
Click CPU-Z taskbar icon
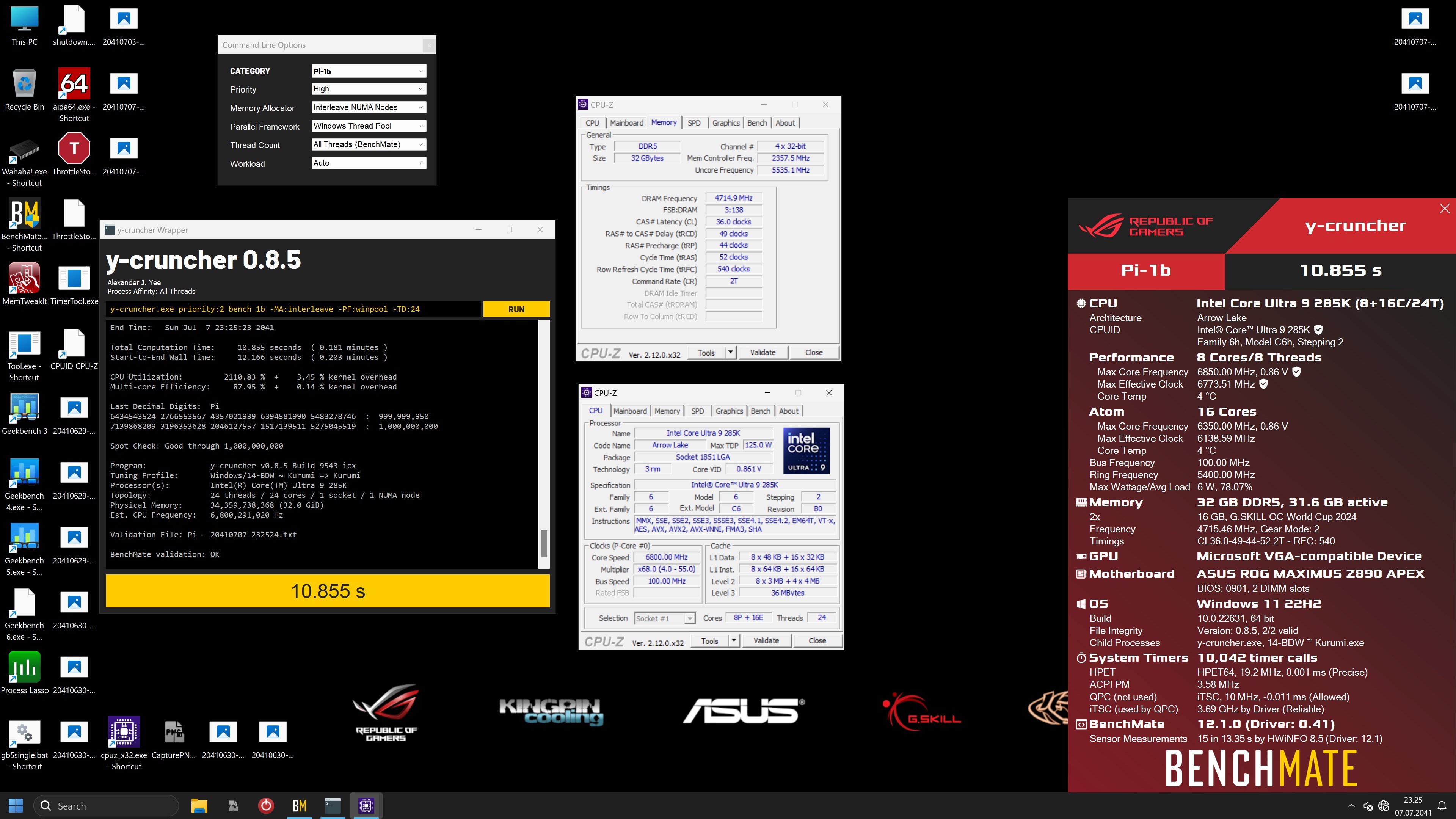[366, 805]
